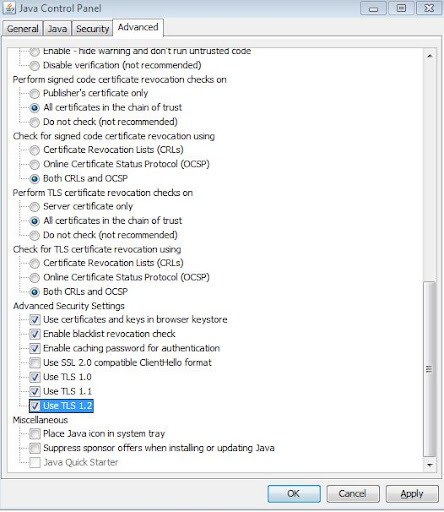Click the vertical scrollbar thumb
The image size is (444, 512).
click(429, 369)
